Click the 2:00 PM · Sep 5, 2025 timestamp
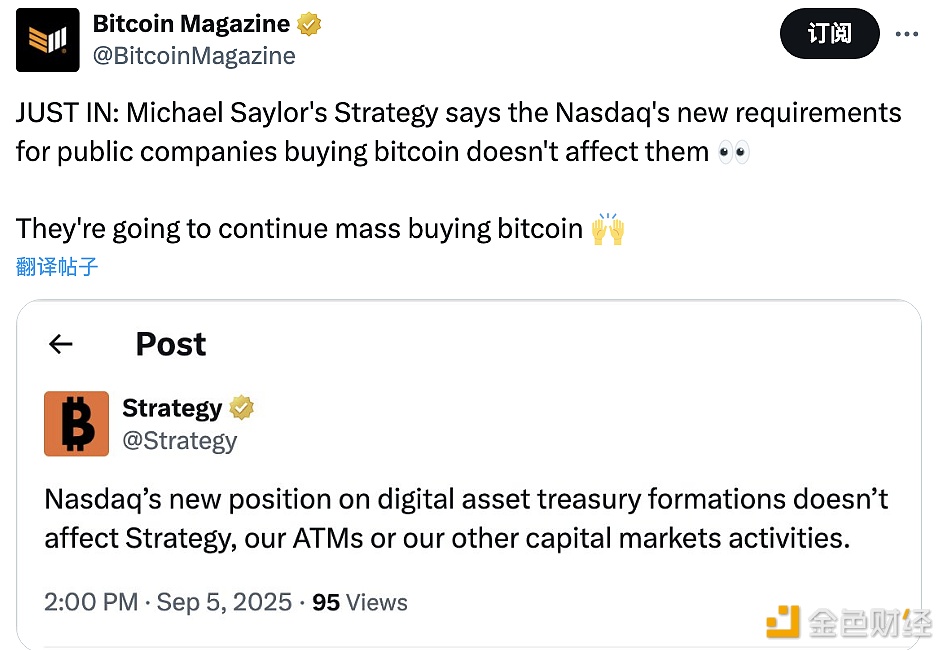Viewport: 944px width, 650px height. [x=168, y=602]
